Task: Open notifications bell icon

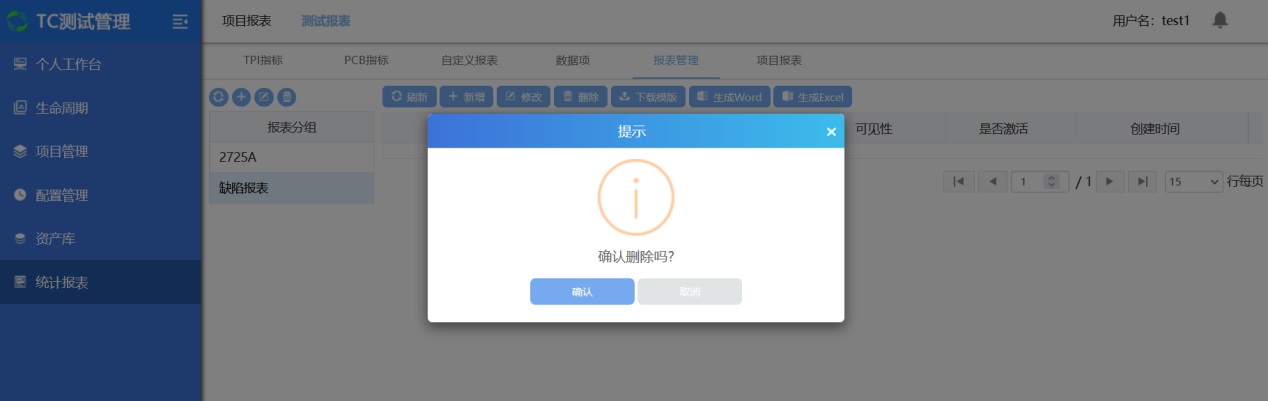Action: tap(1220, 20)
